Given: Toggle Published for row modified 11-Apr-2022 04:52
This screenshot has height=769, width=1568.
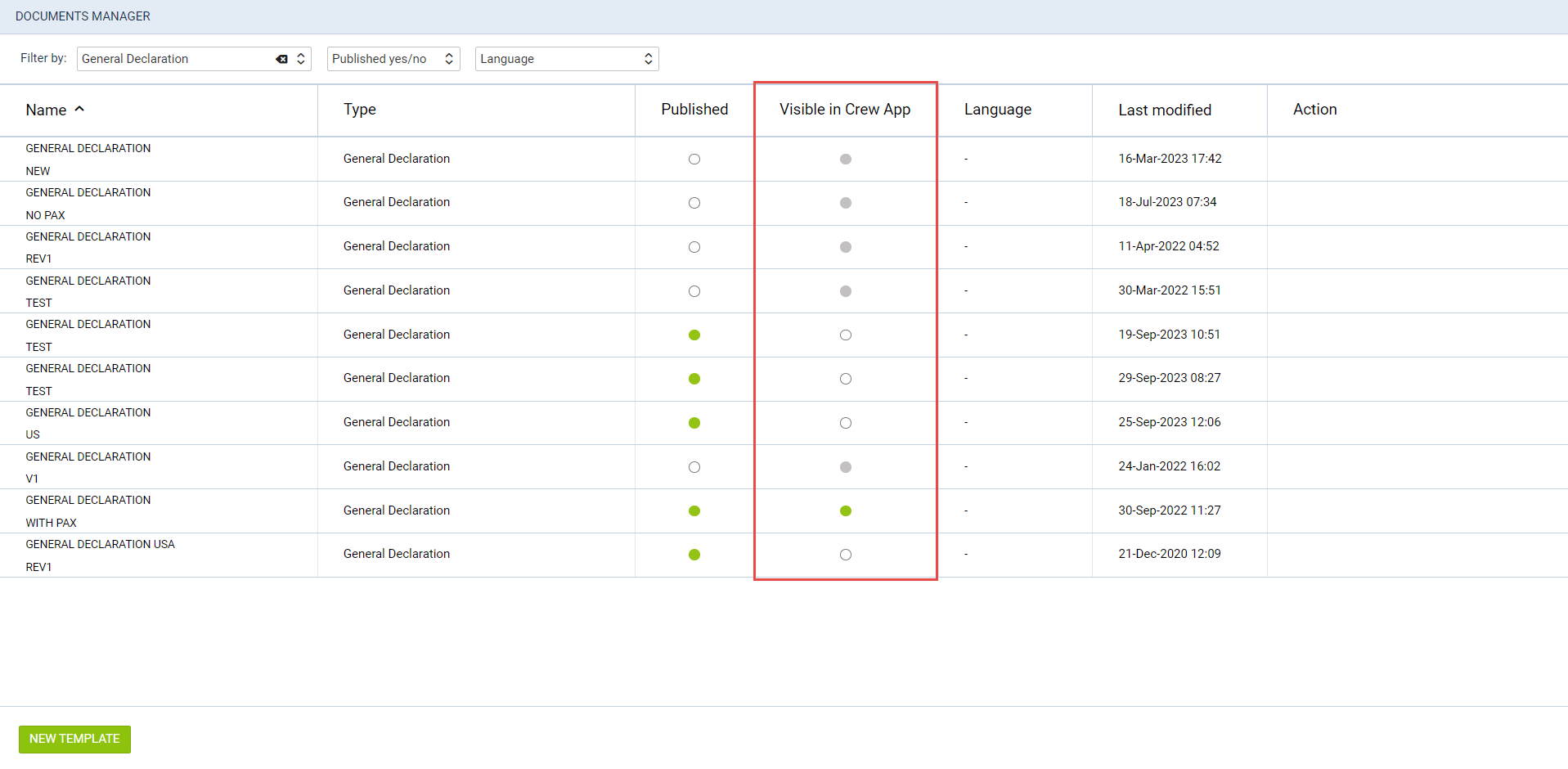Looking at the screenshot, I should (694, 247).
